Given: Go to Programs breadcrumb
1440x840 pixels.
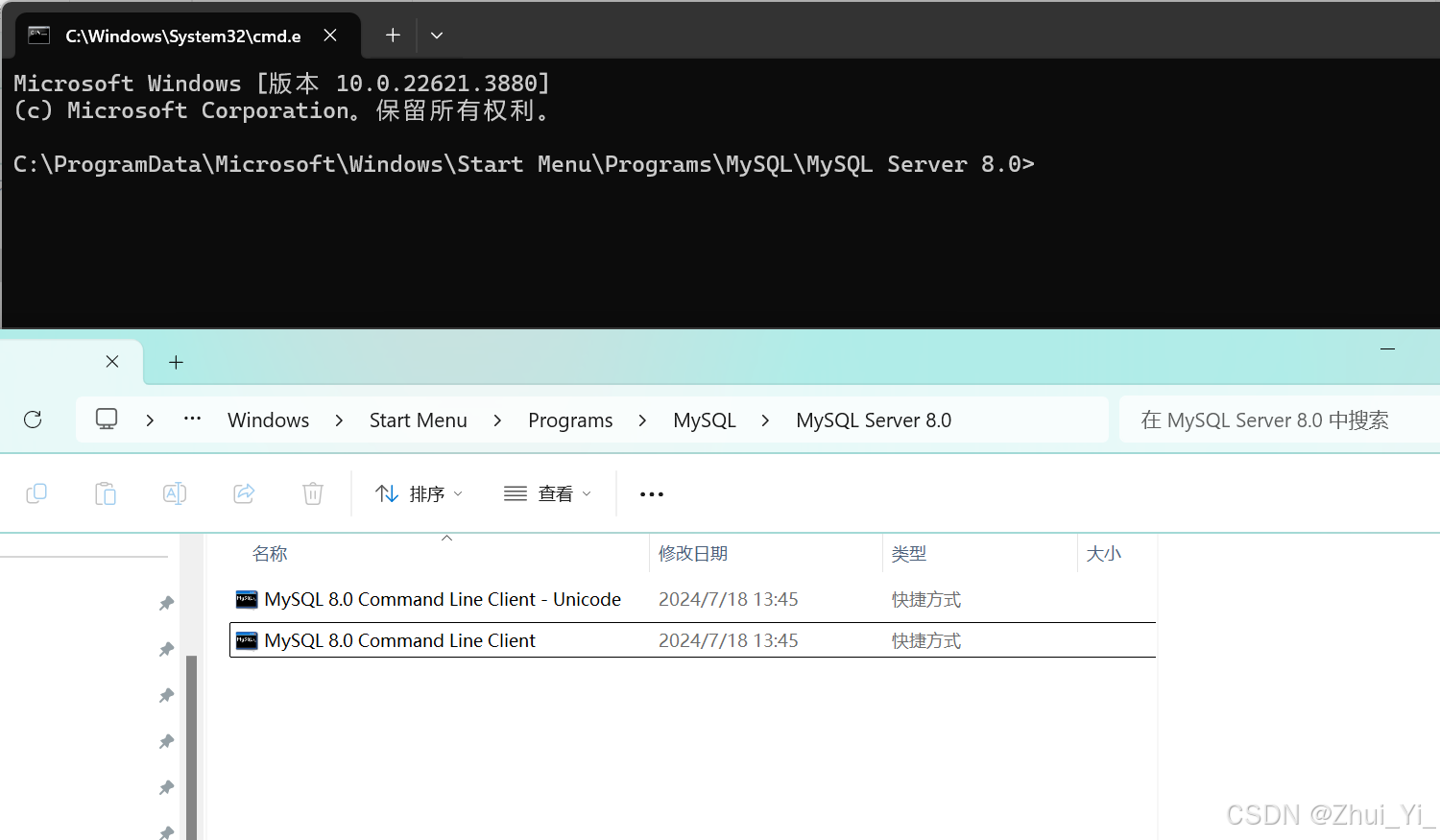Looking at the screenshot, I should [570, 420].
